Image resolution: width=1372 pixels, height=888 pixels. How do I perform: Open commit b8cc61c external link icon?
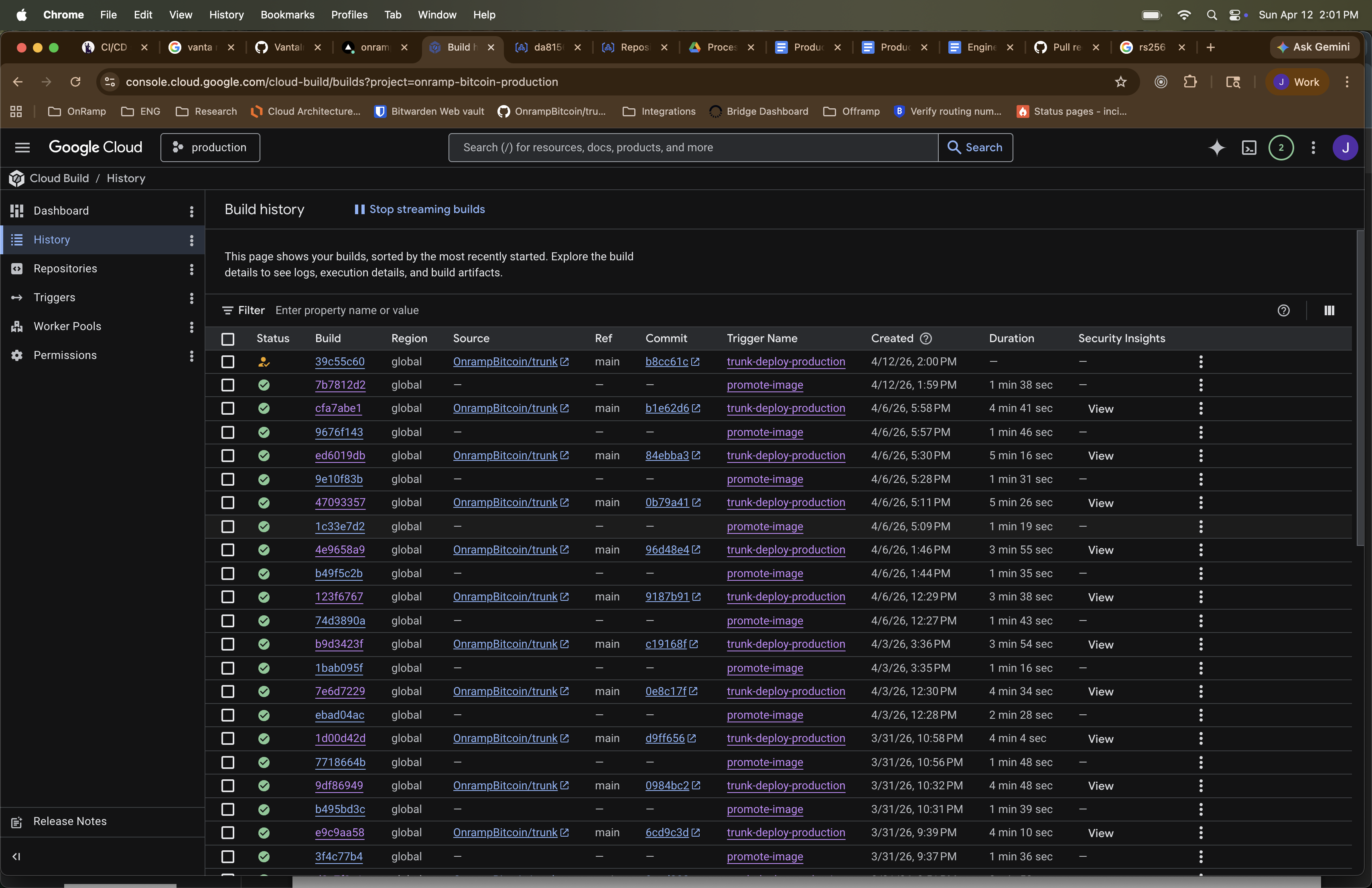point(696,362)
